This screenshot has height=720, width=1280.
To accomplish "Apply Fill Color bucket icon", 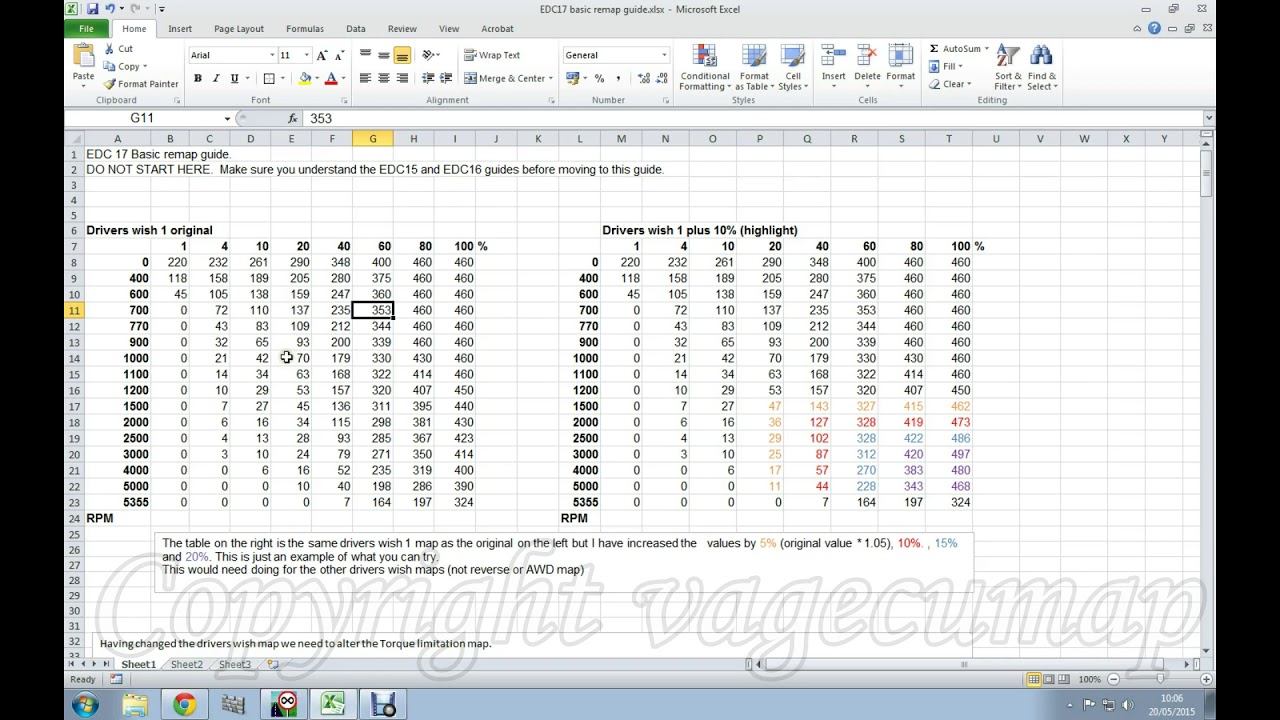I will tap(305, 78).
